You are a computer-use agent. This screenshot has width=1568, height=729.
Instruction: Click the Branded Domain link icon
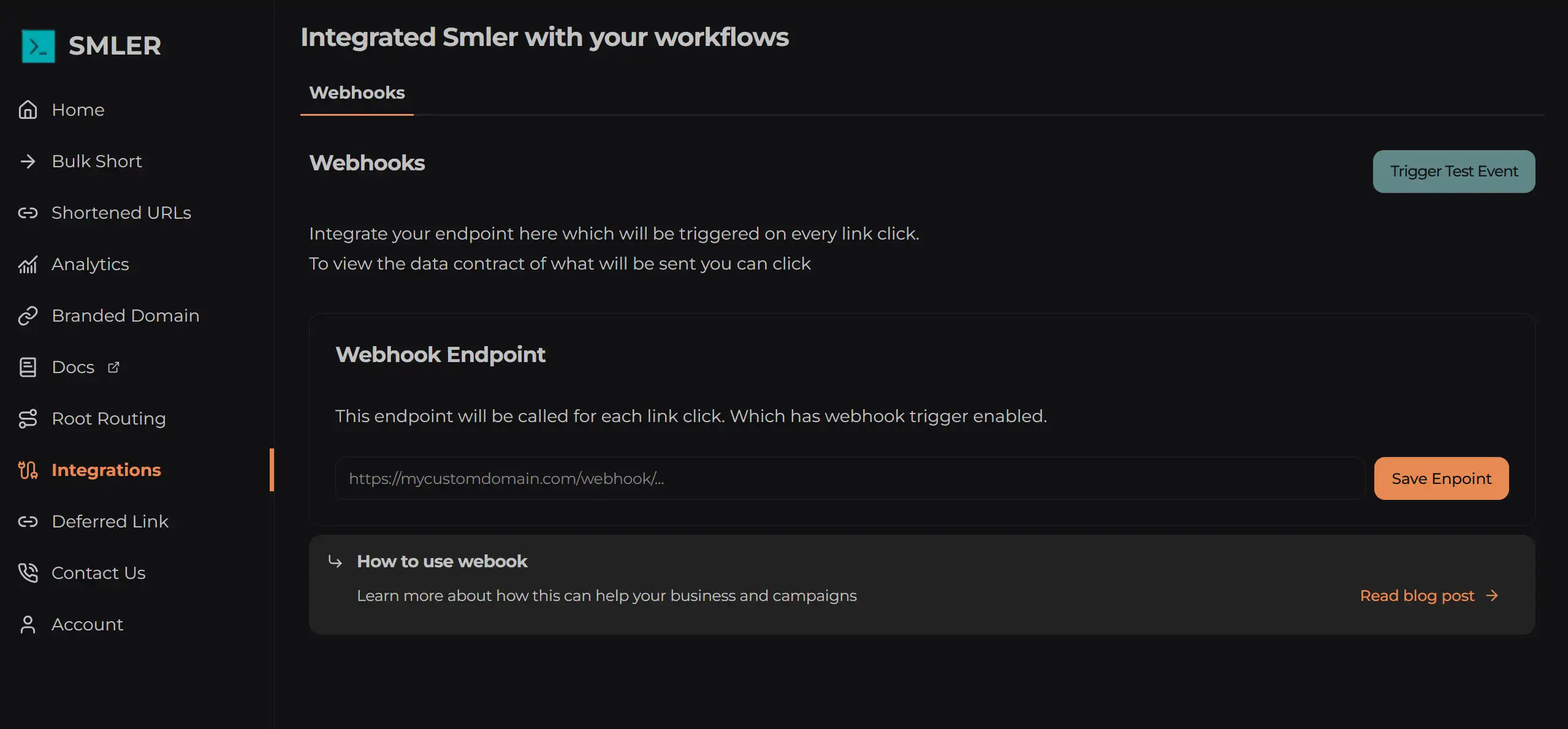(28, 315)
